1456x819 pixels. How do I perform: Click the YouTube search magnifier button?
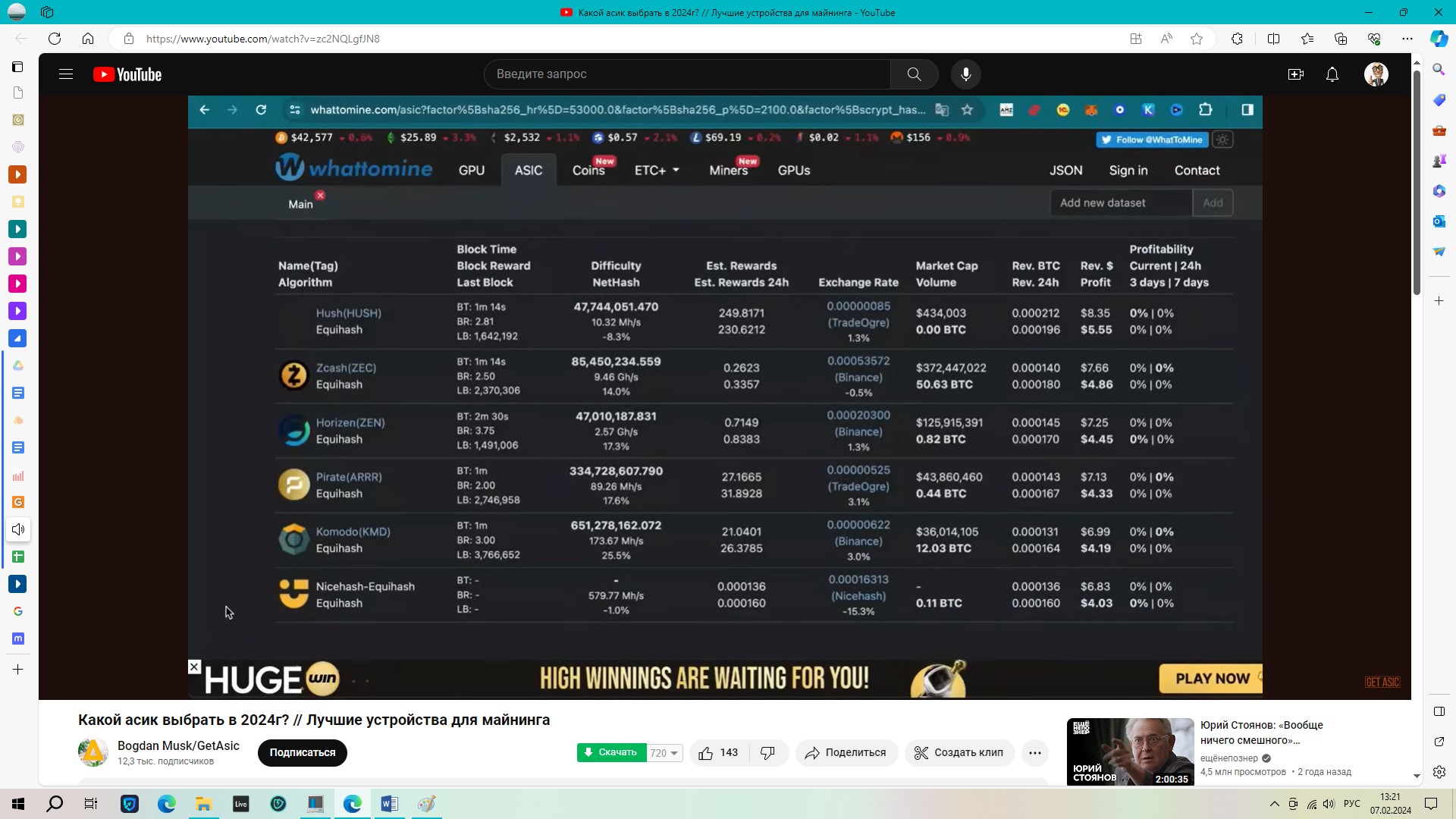click(914, 74)
